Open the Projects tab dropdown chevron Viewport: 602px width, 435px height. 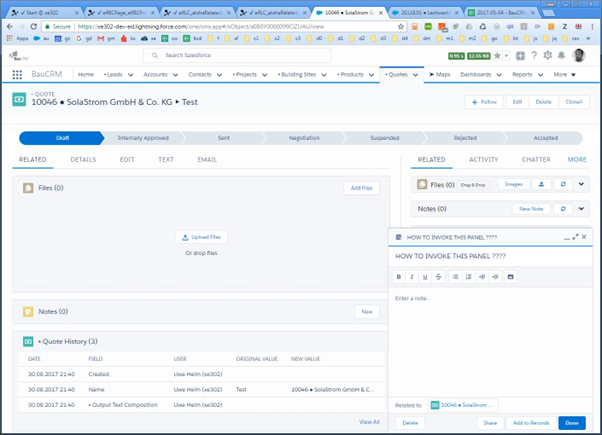tap(265, 75)
